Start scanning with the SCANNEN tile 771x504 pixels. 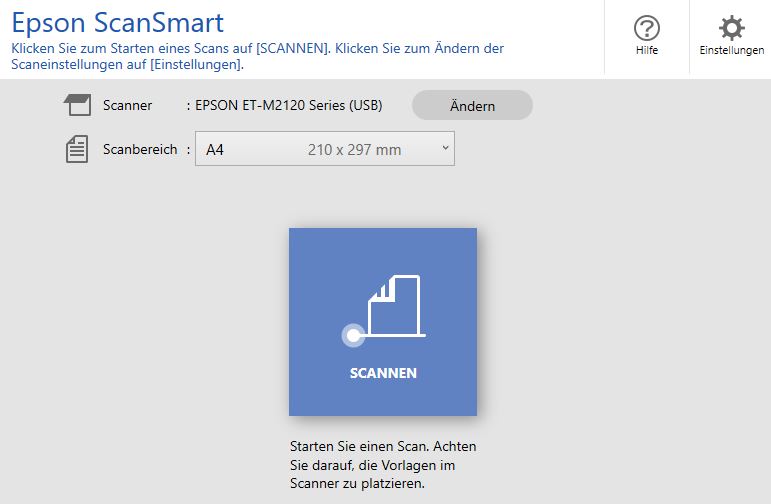click(x=383, y=322)
